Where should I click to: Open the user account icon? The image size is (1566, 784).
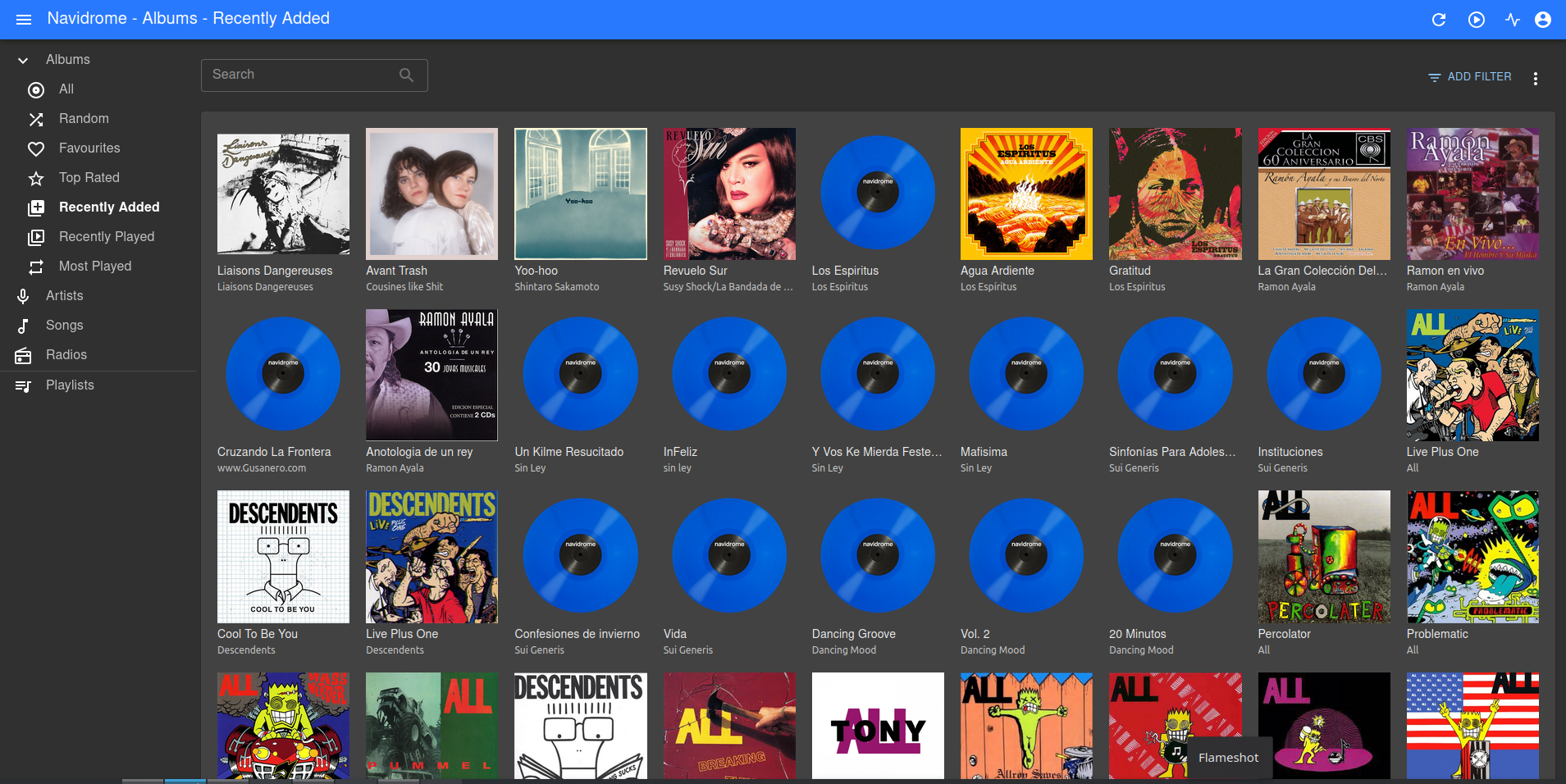(x=1543, y=20)
